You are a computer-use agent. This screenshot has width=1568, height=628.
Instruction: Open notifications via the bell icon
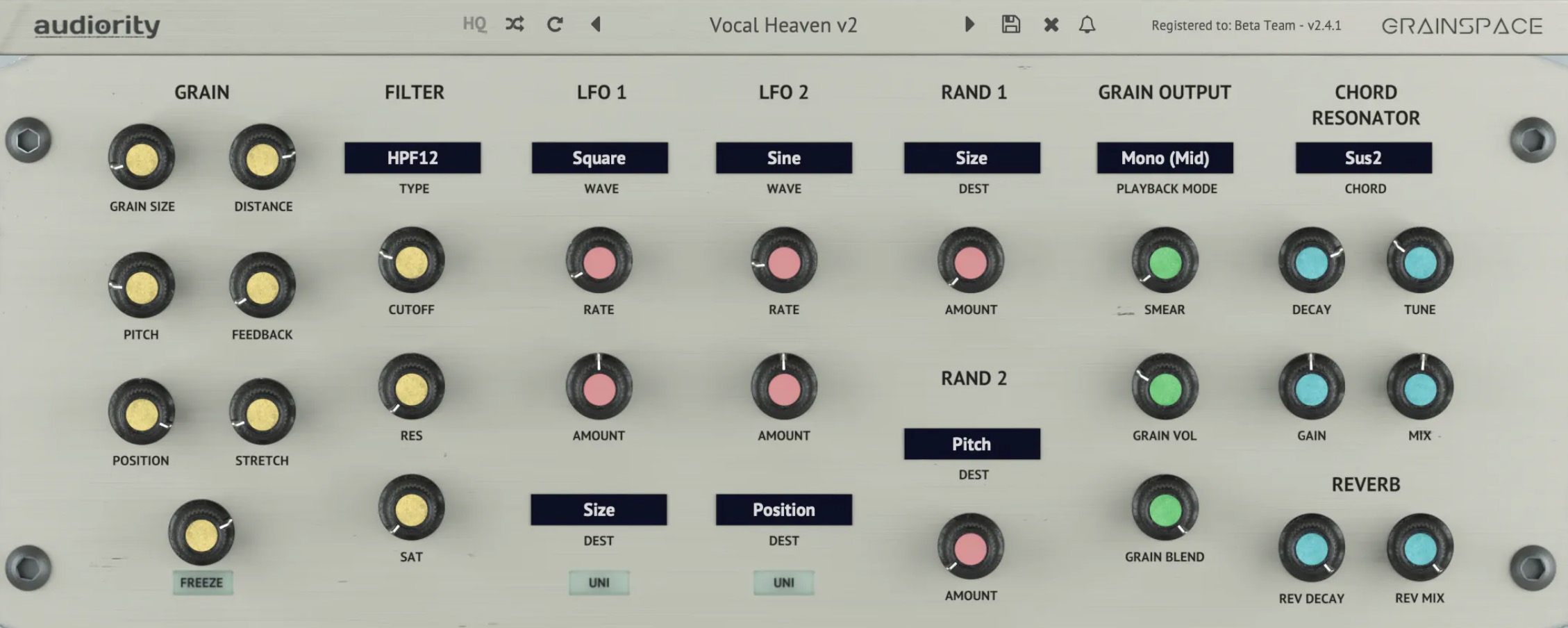[1087, 24]
